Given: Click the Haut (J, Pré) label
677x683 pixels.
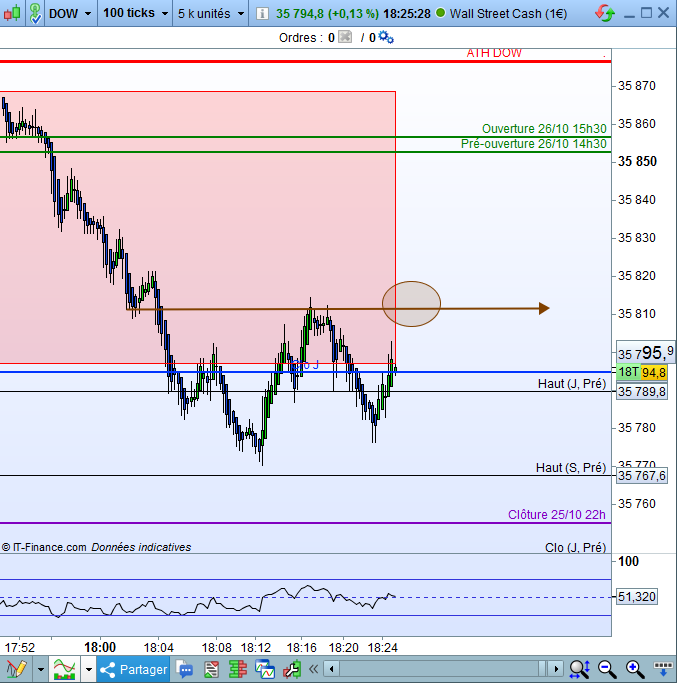Looking at the screenshot, I should [572, 384].
